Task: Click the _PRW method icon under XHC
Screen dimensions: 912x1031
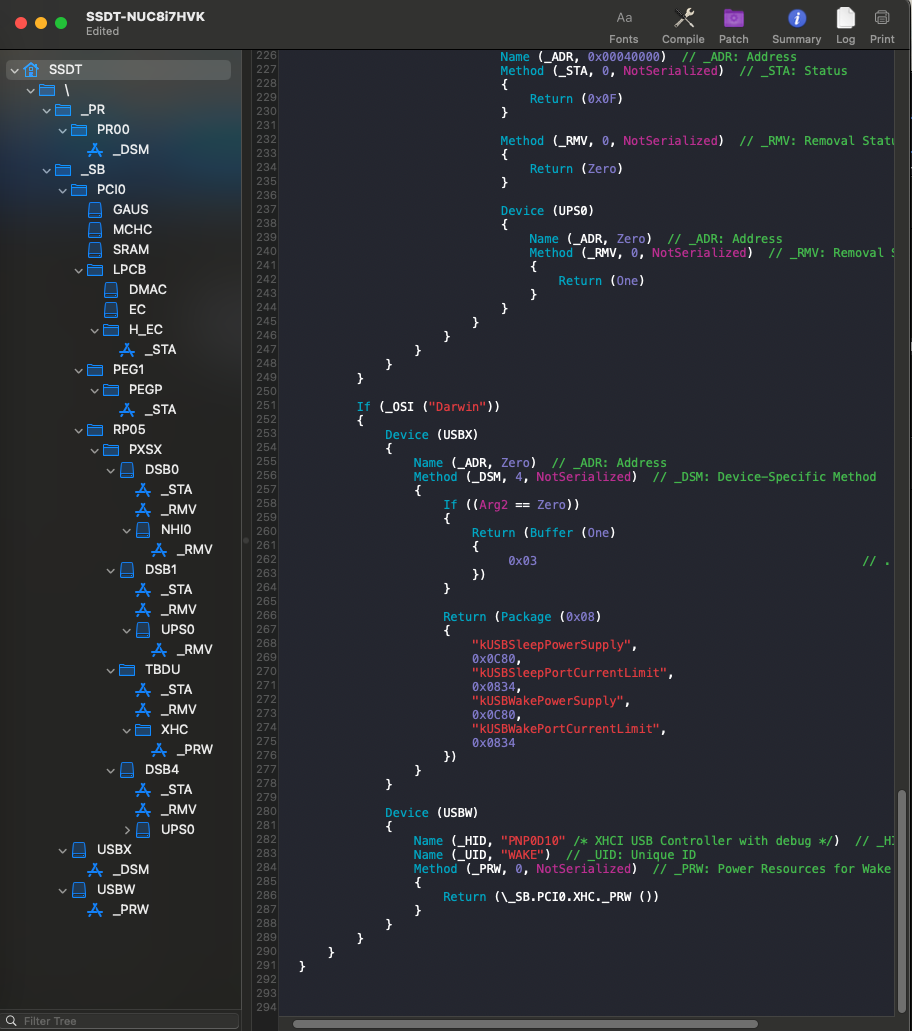Action: [159, 750]
